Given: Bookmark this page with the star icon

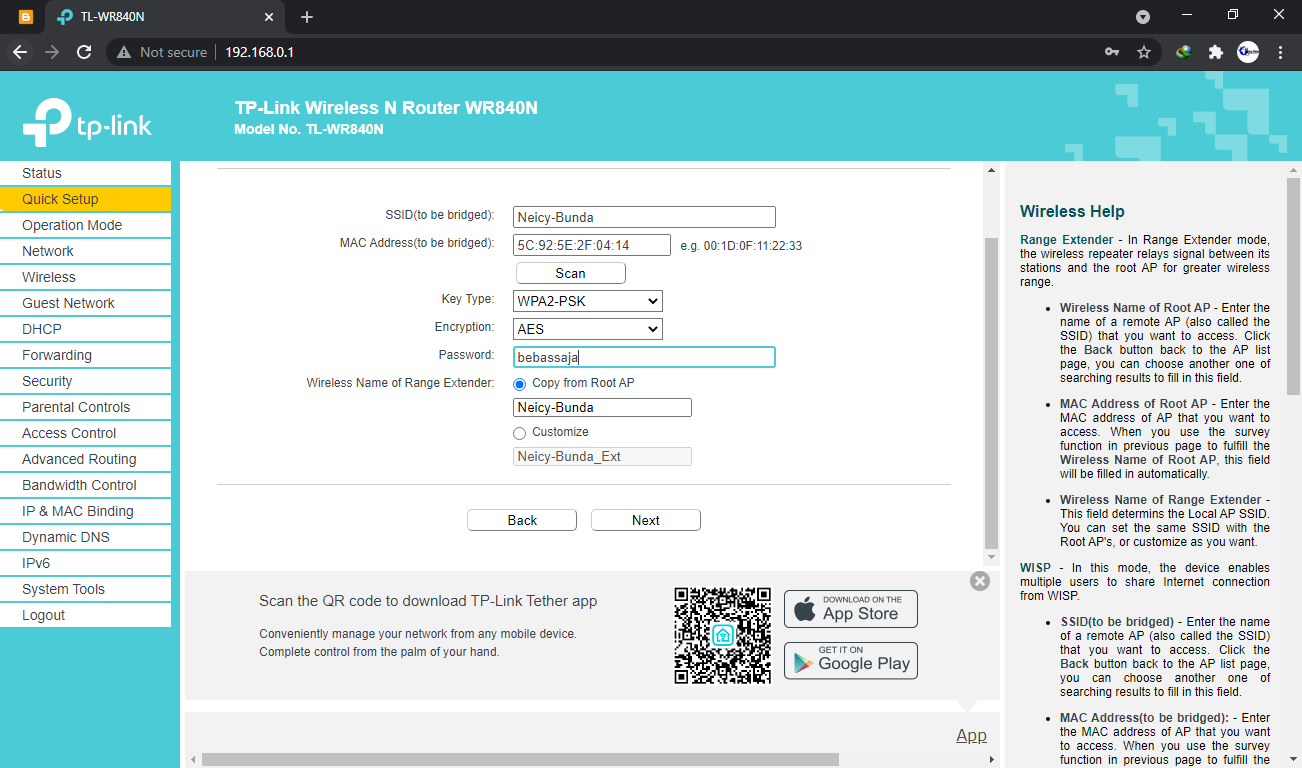Looking at the screenshot, I should [1144, 52].
